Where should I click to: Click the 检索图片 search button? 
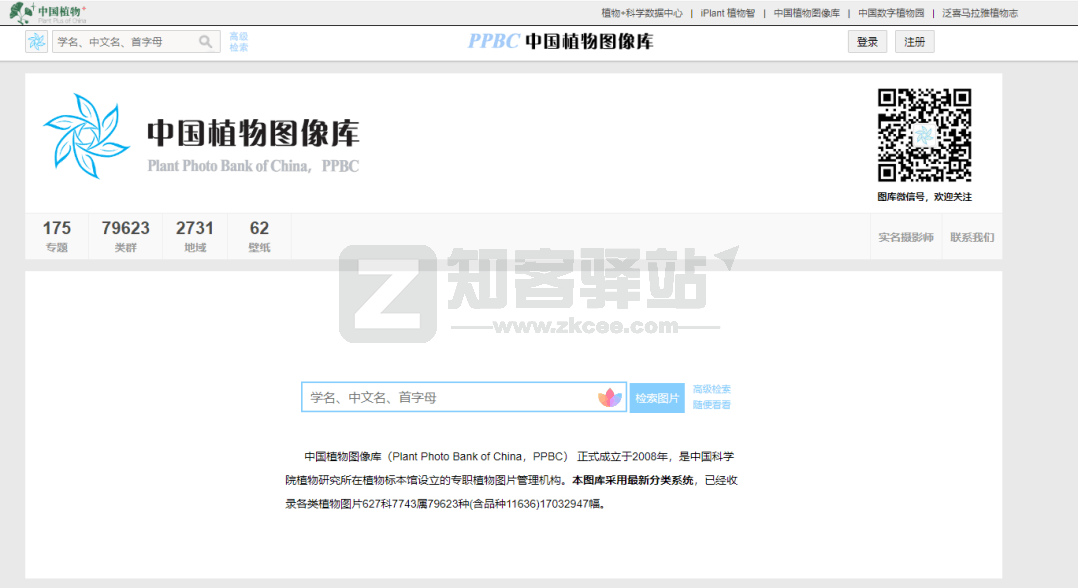[x=657, y=397]
